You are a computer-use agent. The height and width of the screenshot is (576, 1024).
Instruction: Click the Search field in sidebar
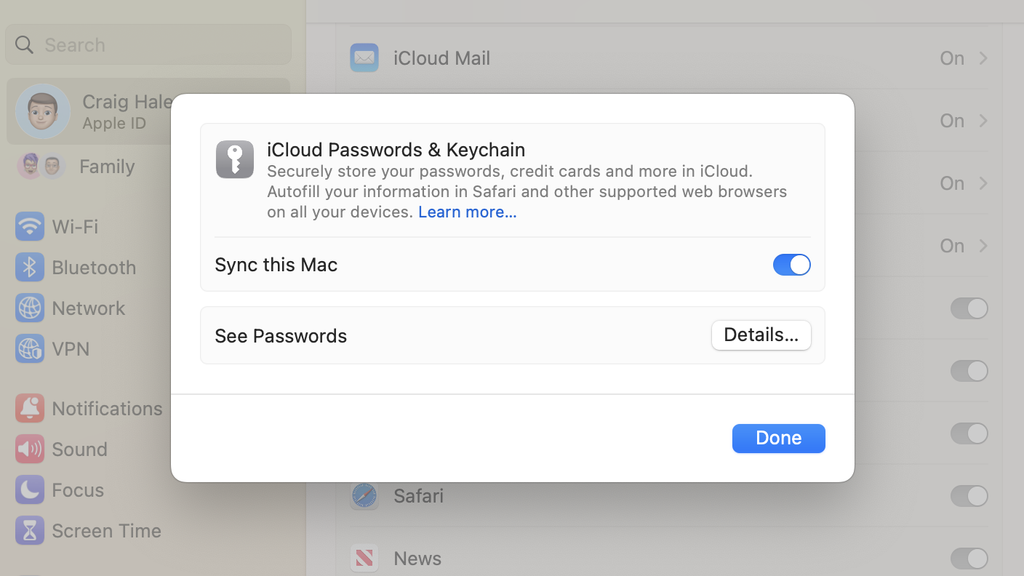pyautogui.click(x=148, y=45)
